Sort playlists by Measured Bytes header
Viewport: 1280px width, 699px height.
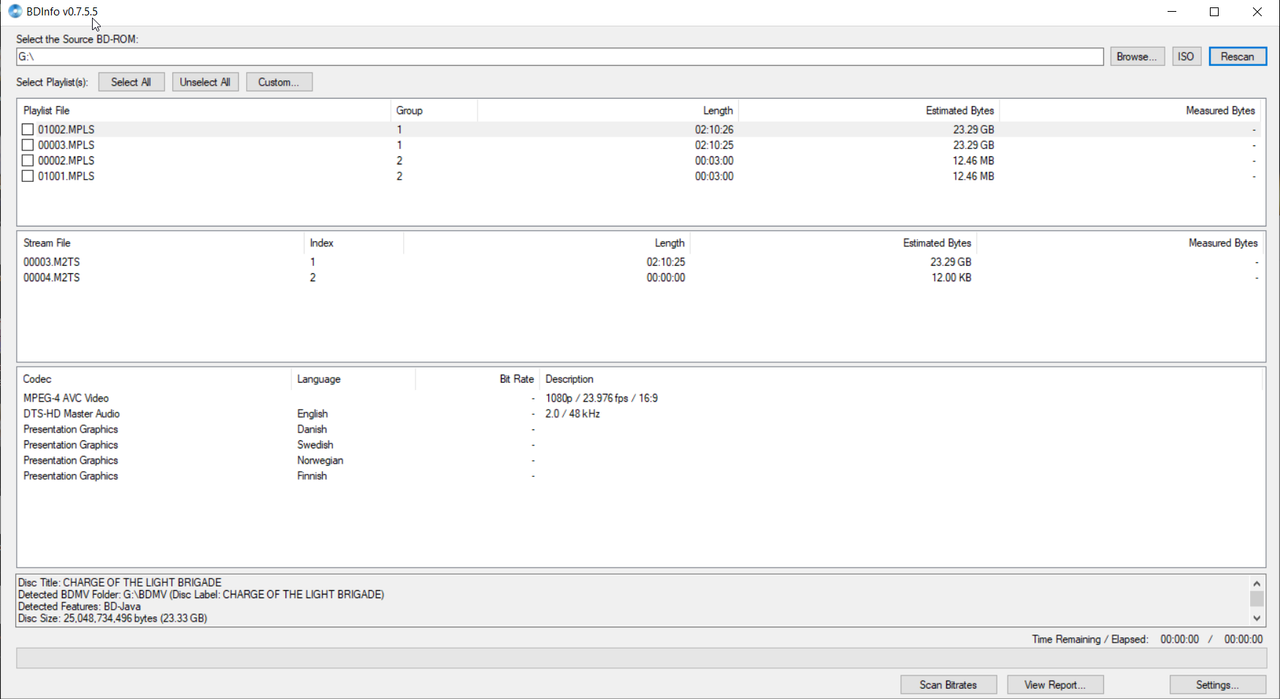pyautogui.click(x=1130, y=111)
